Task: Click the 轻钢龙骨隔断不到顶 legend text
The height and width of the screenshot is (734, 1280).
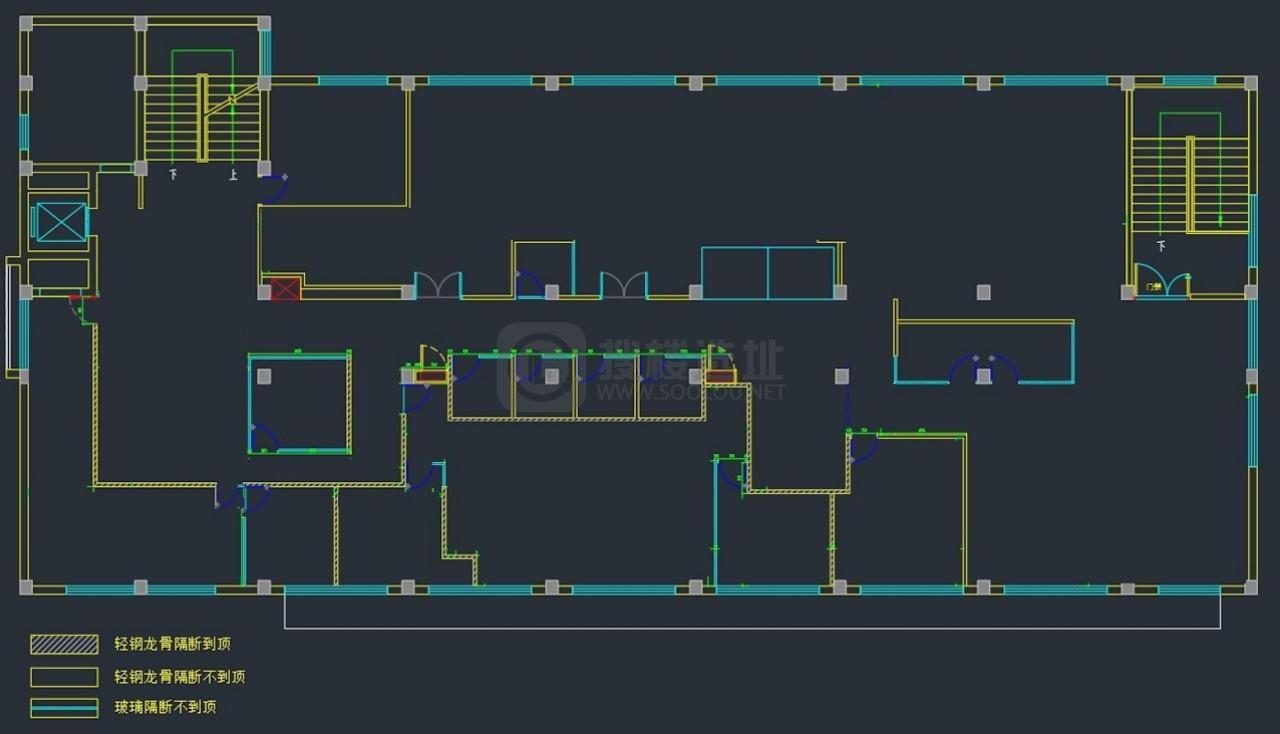Action: tap(180, 677)
